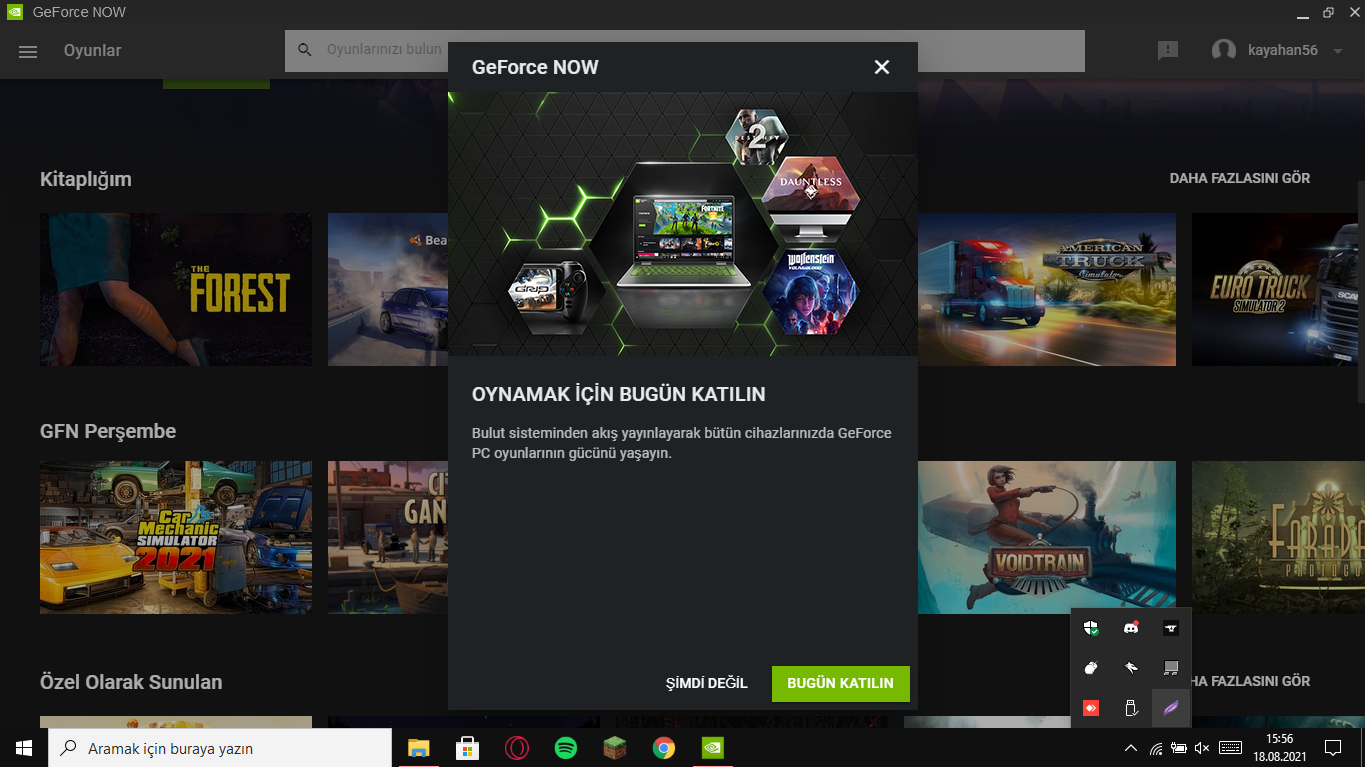Click DAHA FAZLASINI GÖR for Özel Olarak Sunulan
This screenshot has height=767, width=1365.
tap(1250, 681)
